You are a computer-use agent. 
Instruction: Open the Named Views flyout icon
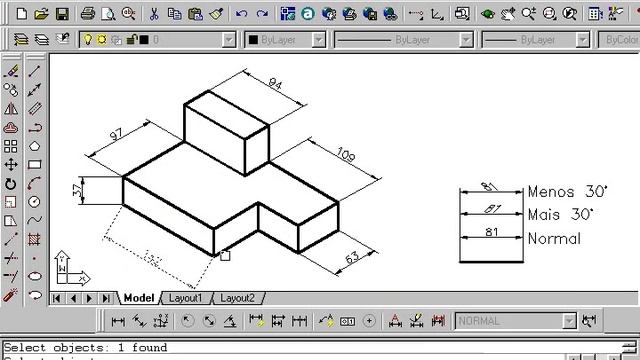pyautogui.click(x=462, y=14)
